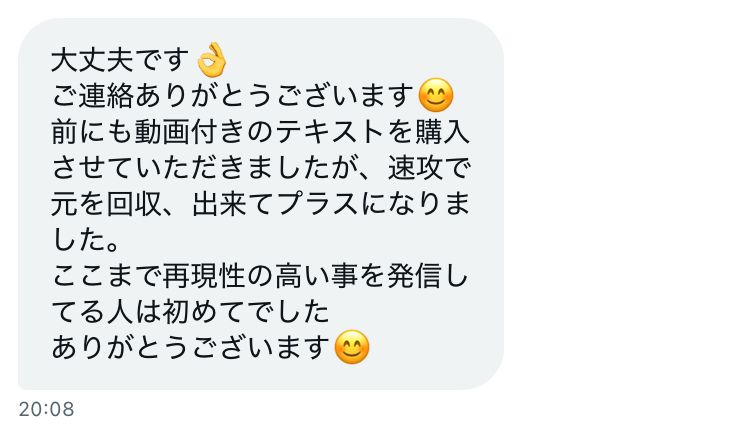Click the smiling emoji ending the last line
The width and height of the screenshot is (750, 426).
point(352,347)
